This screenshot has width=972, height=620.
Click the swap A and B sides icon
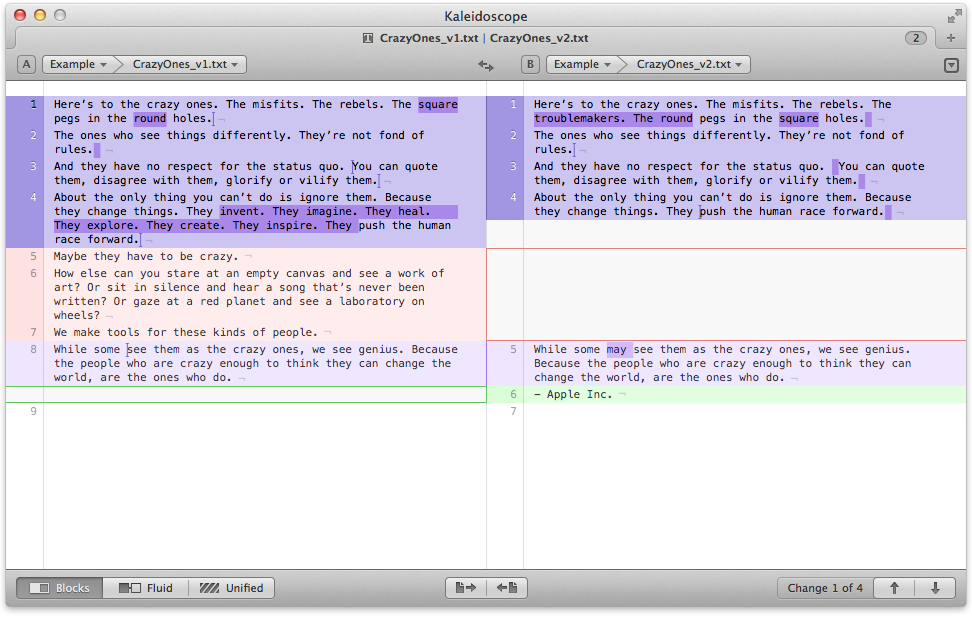click(x=485, y=65)
